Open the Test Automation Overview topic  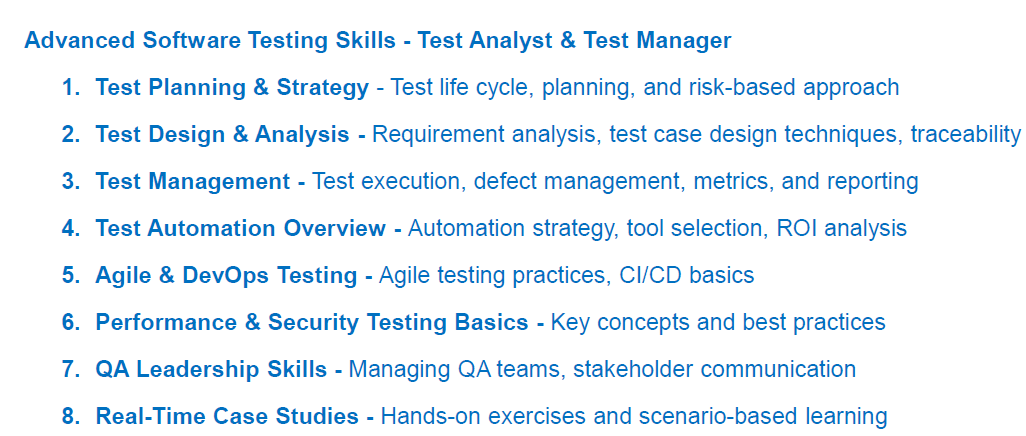pyautogui.click(x=240, y=229)
